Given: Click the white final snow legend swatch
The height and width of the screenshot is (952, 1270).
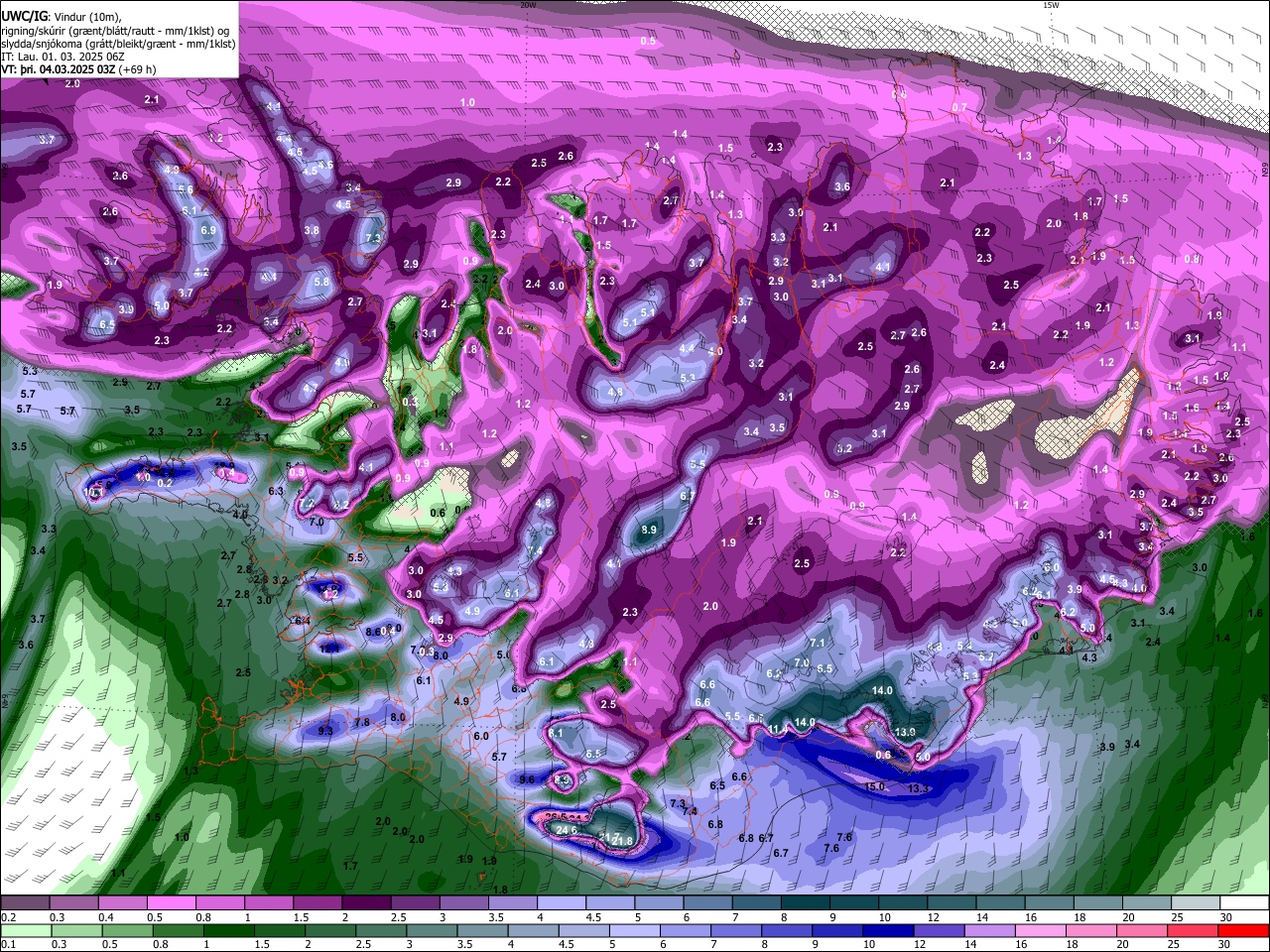Looking at the screenshot, I should [x=1244, y=902].
